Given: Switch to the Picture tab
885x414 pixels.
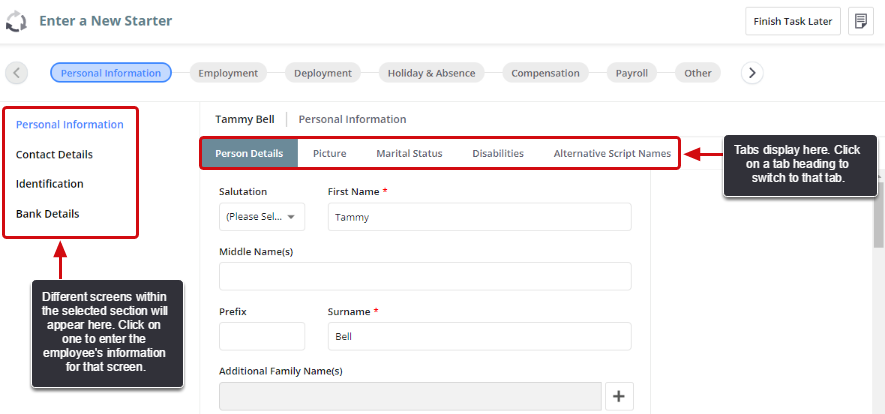Looking at the screenshot, I should coord(329,154).
